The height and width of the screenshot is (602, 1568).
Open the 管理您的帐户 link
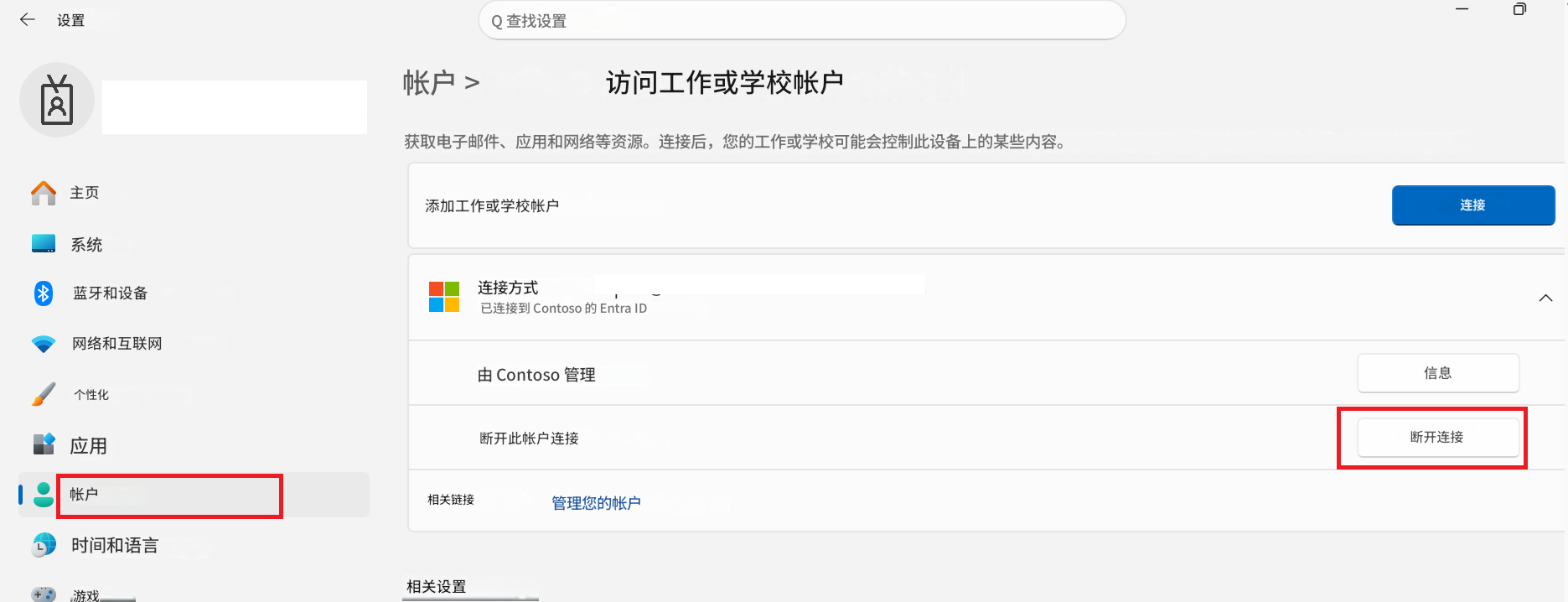(596, 503)
